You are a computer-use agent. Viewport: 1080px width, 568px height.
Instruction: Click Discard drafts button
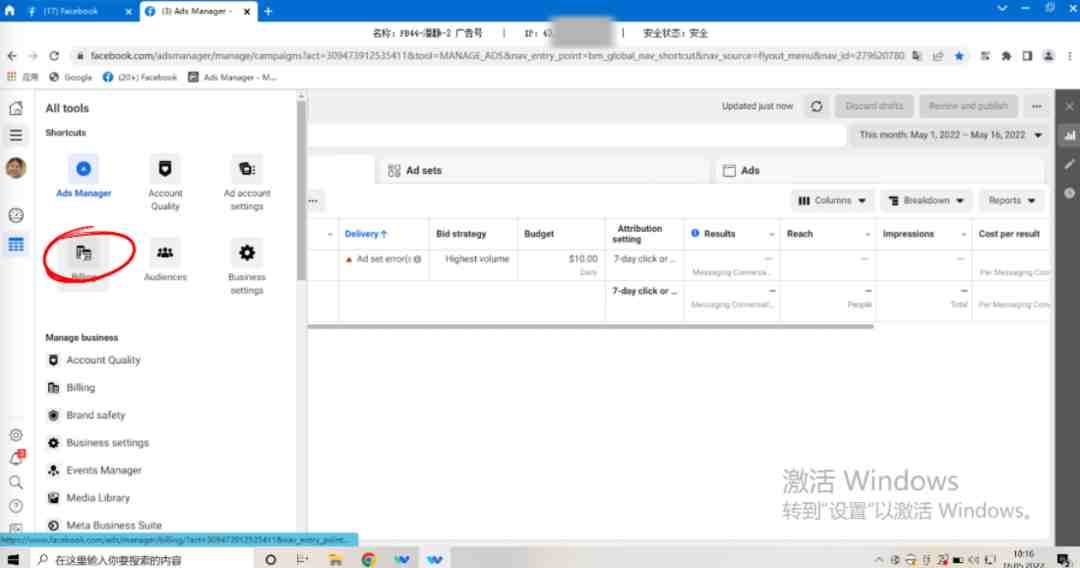point(873,106)
